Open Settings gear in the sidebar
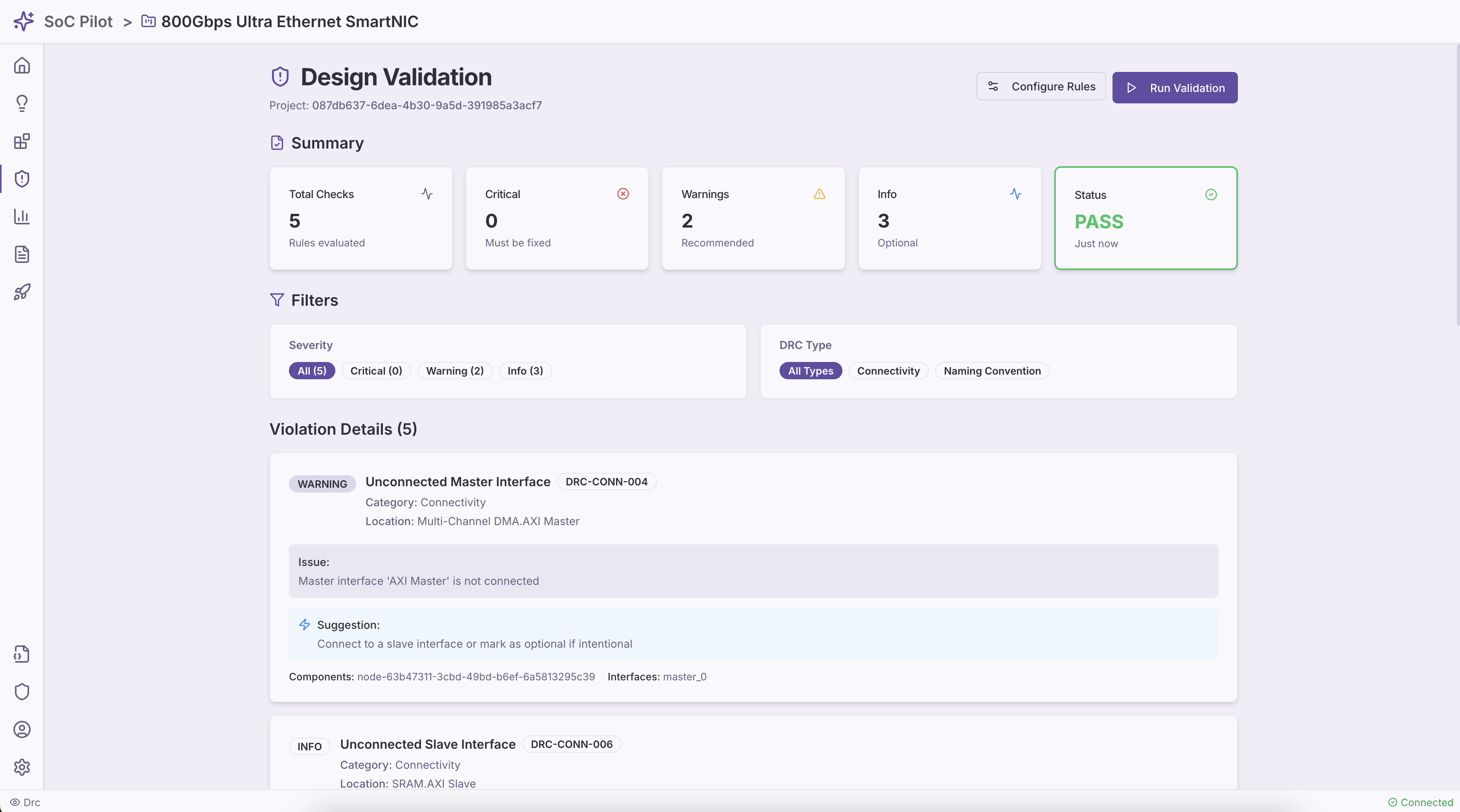Image resolution: width=1460 pixels, height=812 pixels. 22,767
